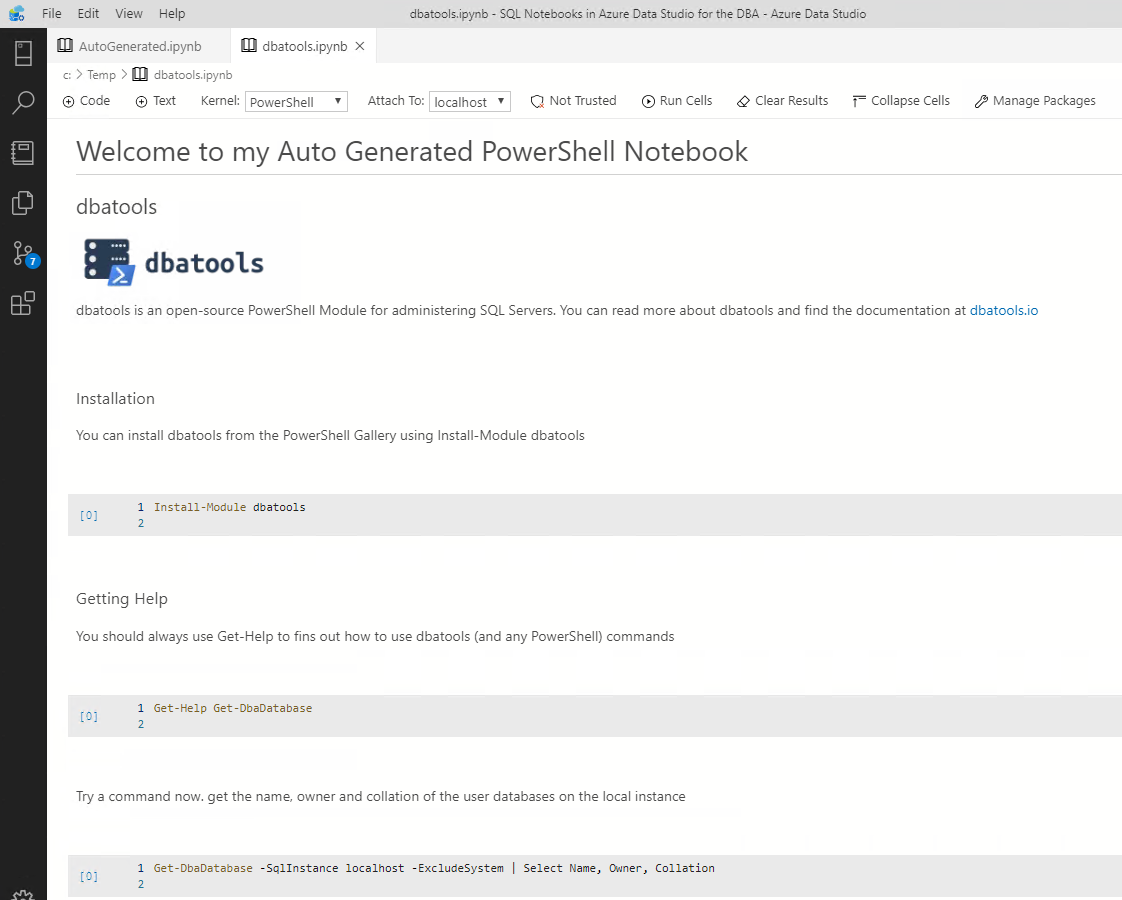1122x900 pixels.
Task: Open the Search view icon
Action: (x=23, y=102)
